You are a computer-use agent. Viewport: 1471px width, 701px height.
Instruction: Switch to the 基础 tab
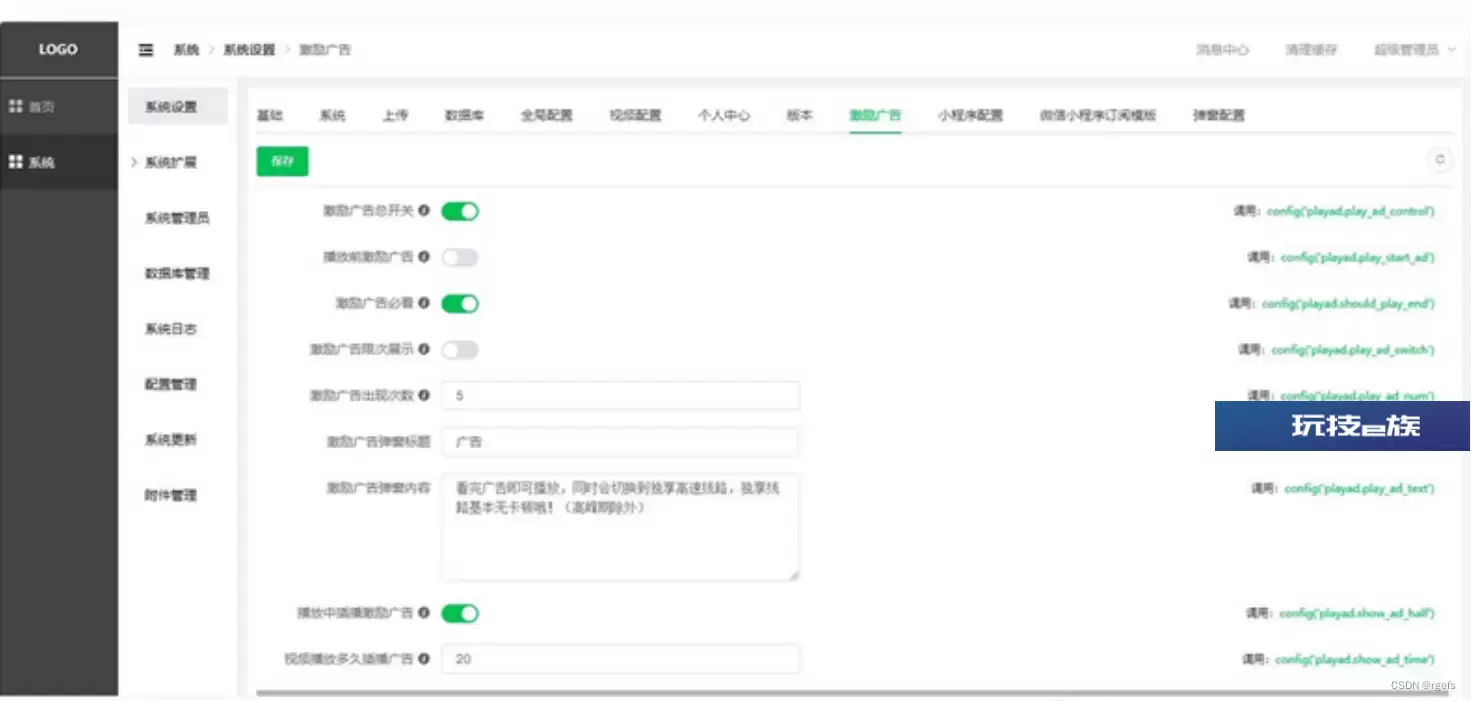coord(270,115)
